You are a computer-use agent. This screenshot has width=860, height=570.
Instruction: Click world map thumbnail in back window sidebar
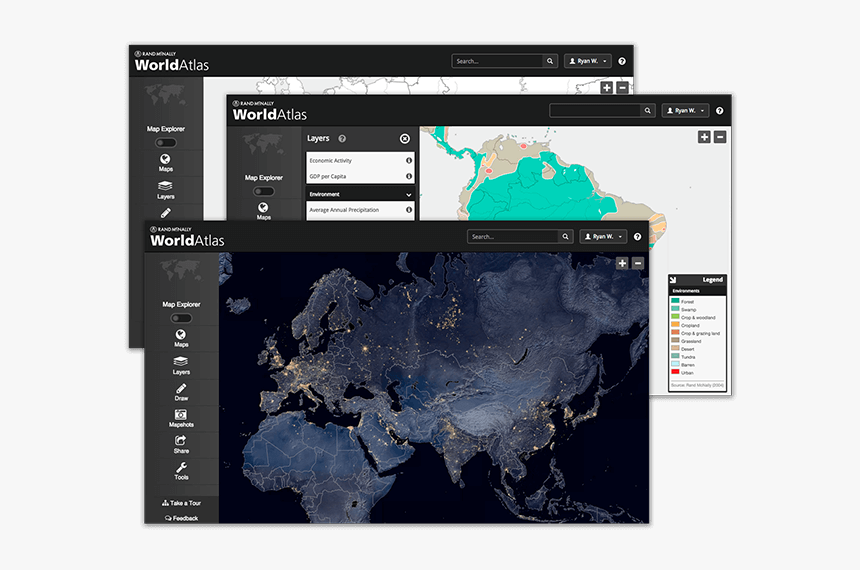pos(166,95)
